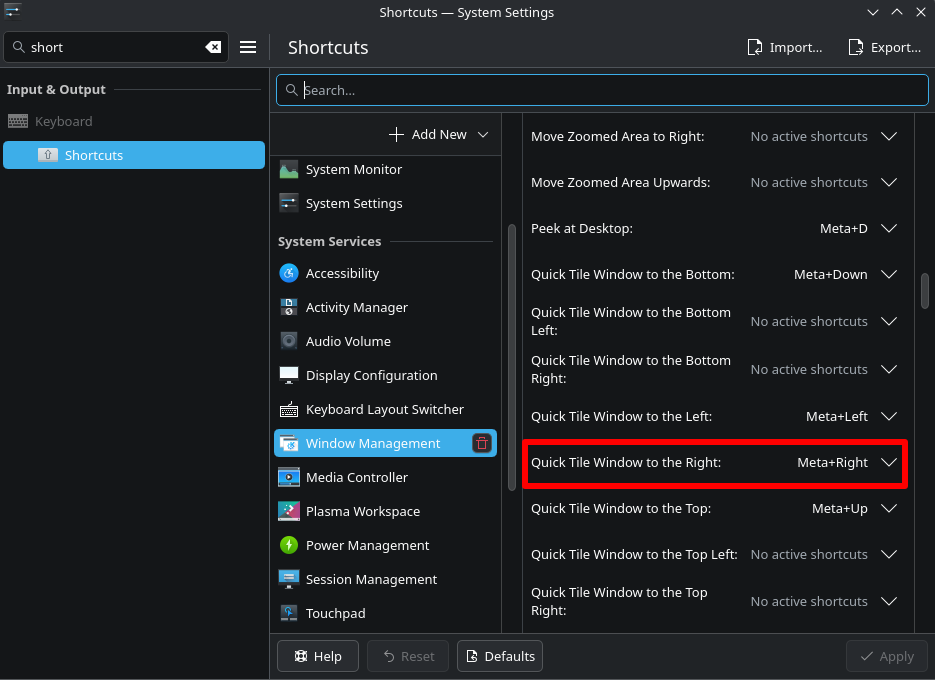Select the Media Controller entry
This screenshot has height=680, width=935.
coord(356,477)
